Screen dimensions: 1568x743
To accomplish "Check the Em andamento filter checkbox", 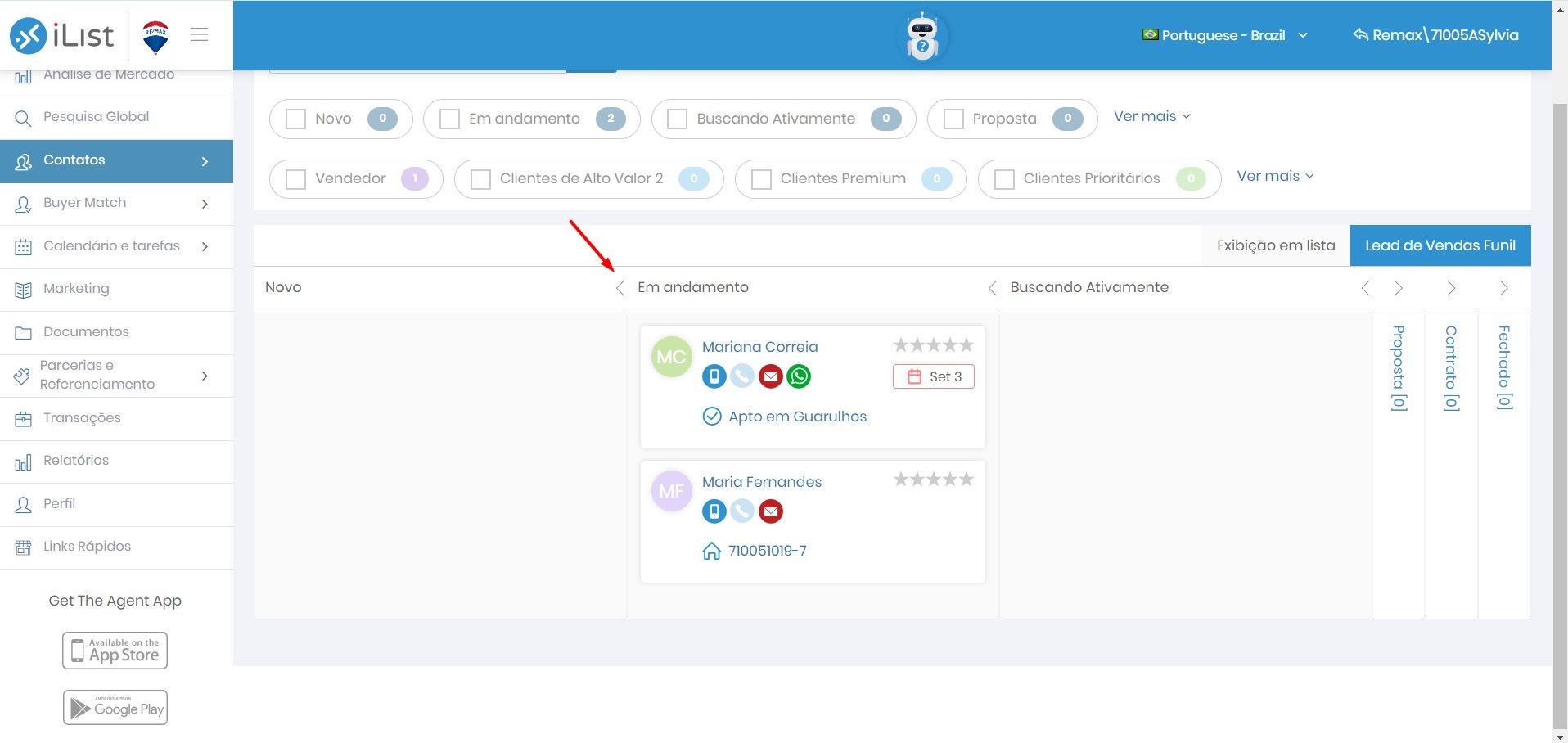I will click(x=449, y=119).
